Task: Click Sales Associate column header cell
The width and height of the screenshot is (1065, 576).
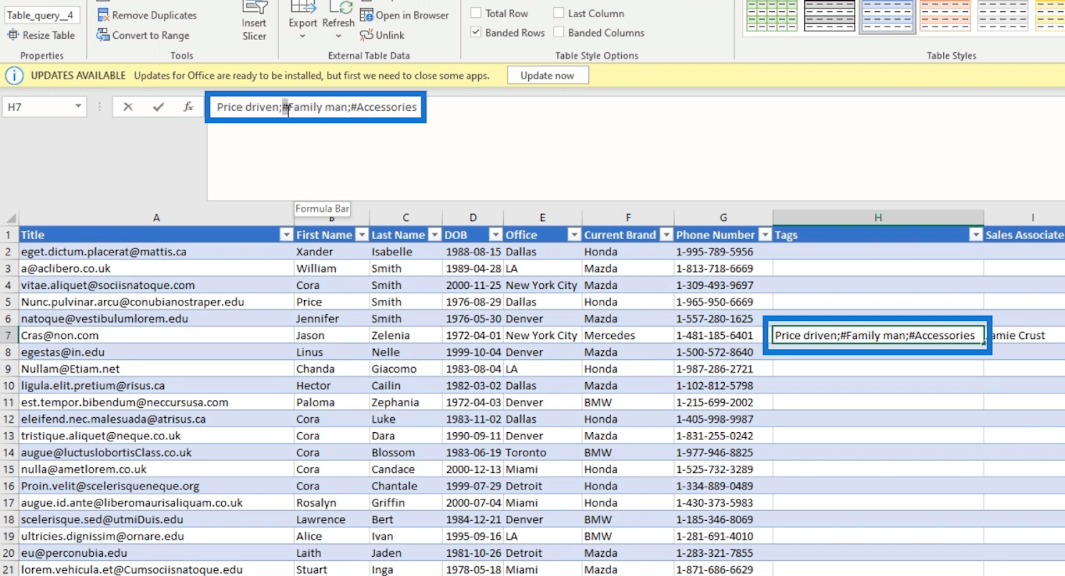Action: [1024, 235]
